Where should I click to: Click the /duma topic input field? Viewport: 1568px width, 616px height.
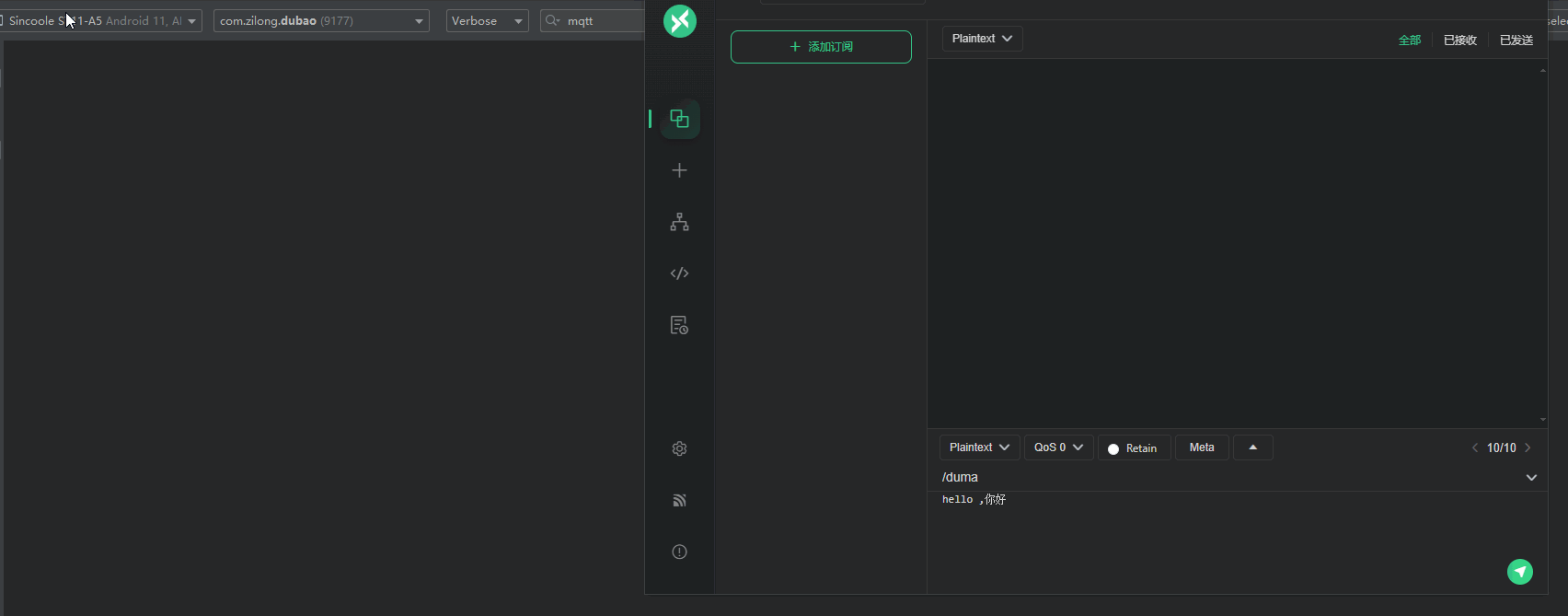(x=1228, y=477)
